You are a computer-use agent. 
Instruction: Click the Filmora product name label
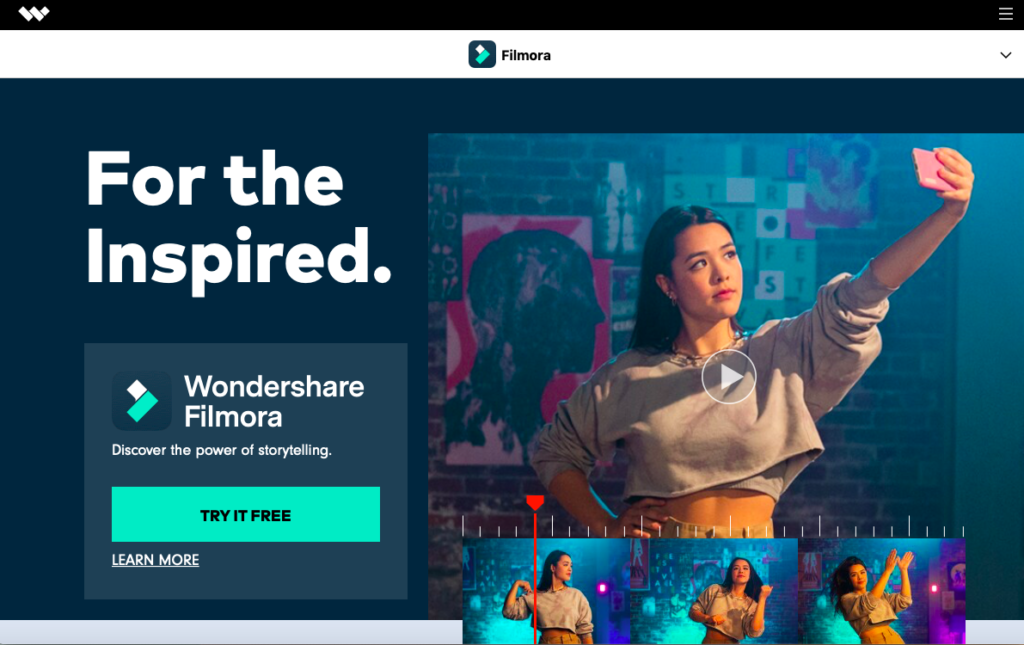pyautogui.click(x=526, y=55)
